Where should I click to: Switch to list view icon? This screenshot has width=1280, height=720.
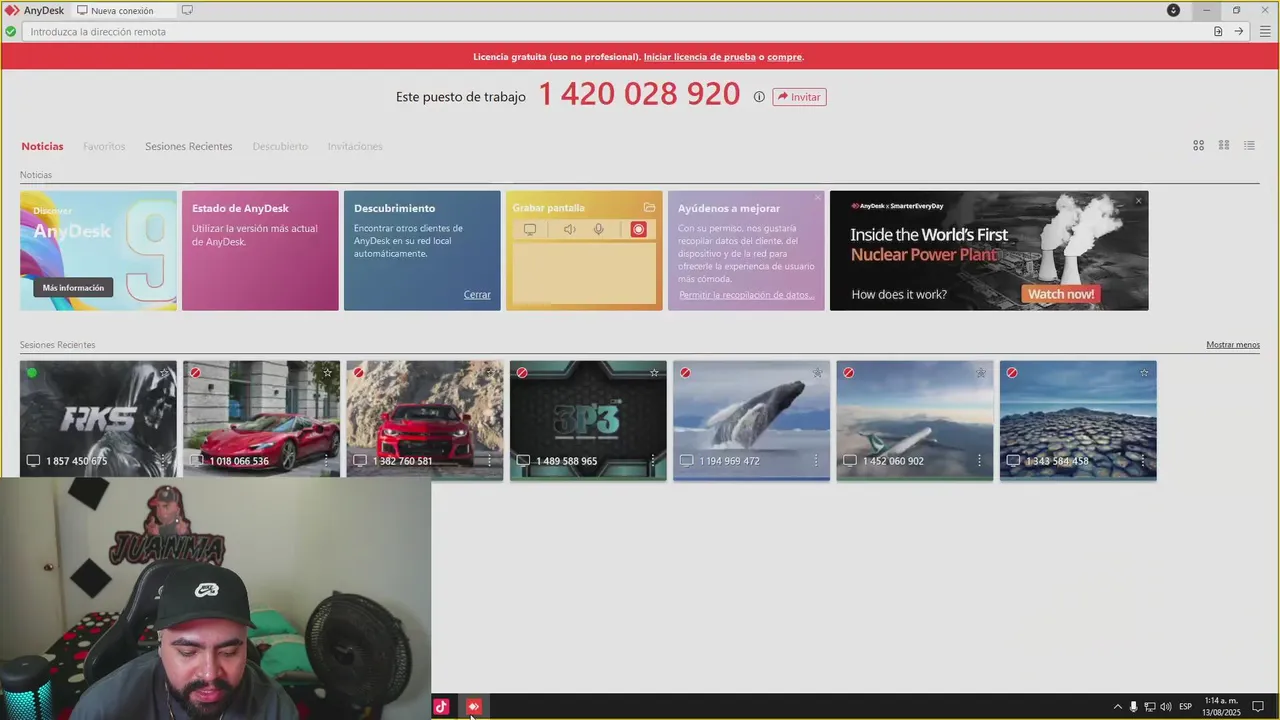tap(1249, 145)
